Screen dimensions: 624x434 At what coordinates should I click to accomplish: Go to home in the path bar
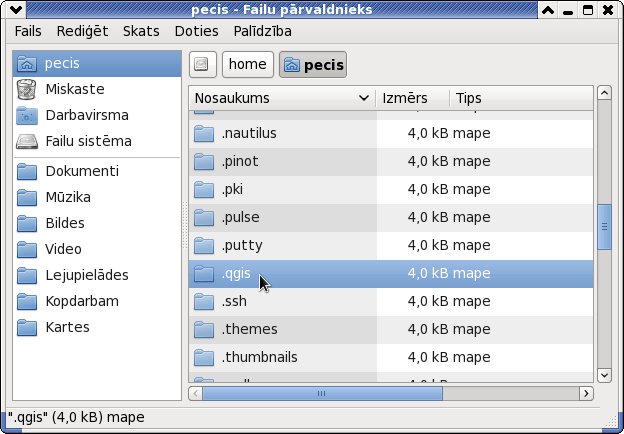pos(248,64)
